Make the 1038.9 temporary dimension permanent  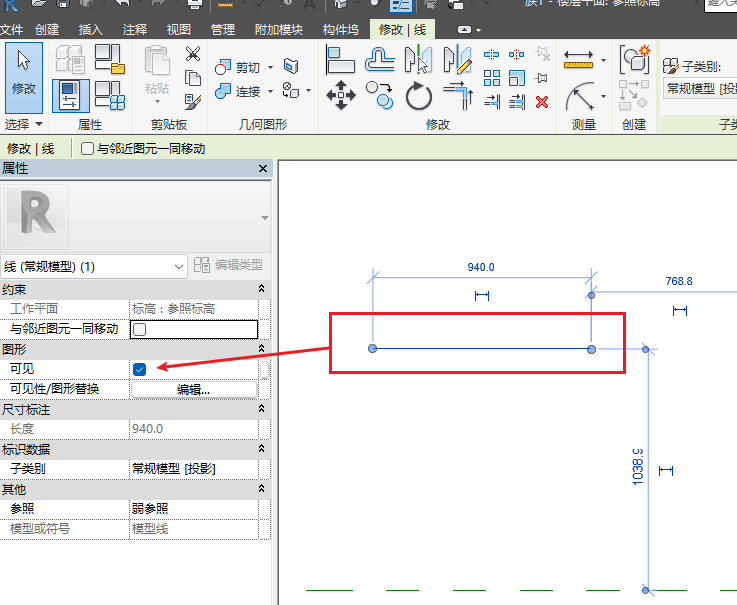(x=666, y=471)
